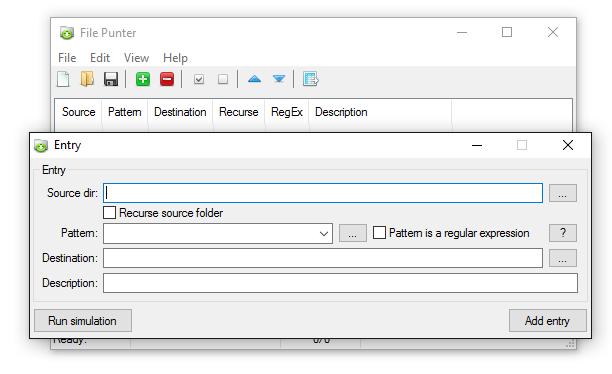Browse for Source dir with ellipsis button
The width and height of the screenshot is (612, 374).
point(562,193)
